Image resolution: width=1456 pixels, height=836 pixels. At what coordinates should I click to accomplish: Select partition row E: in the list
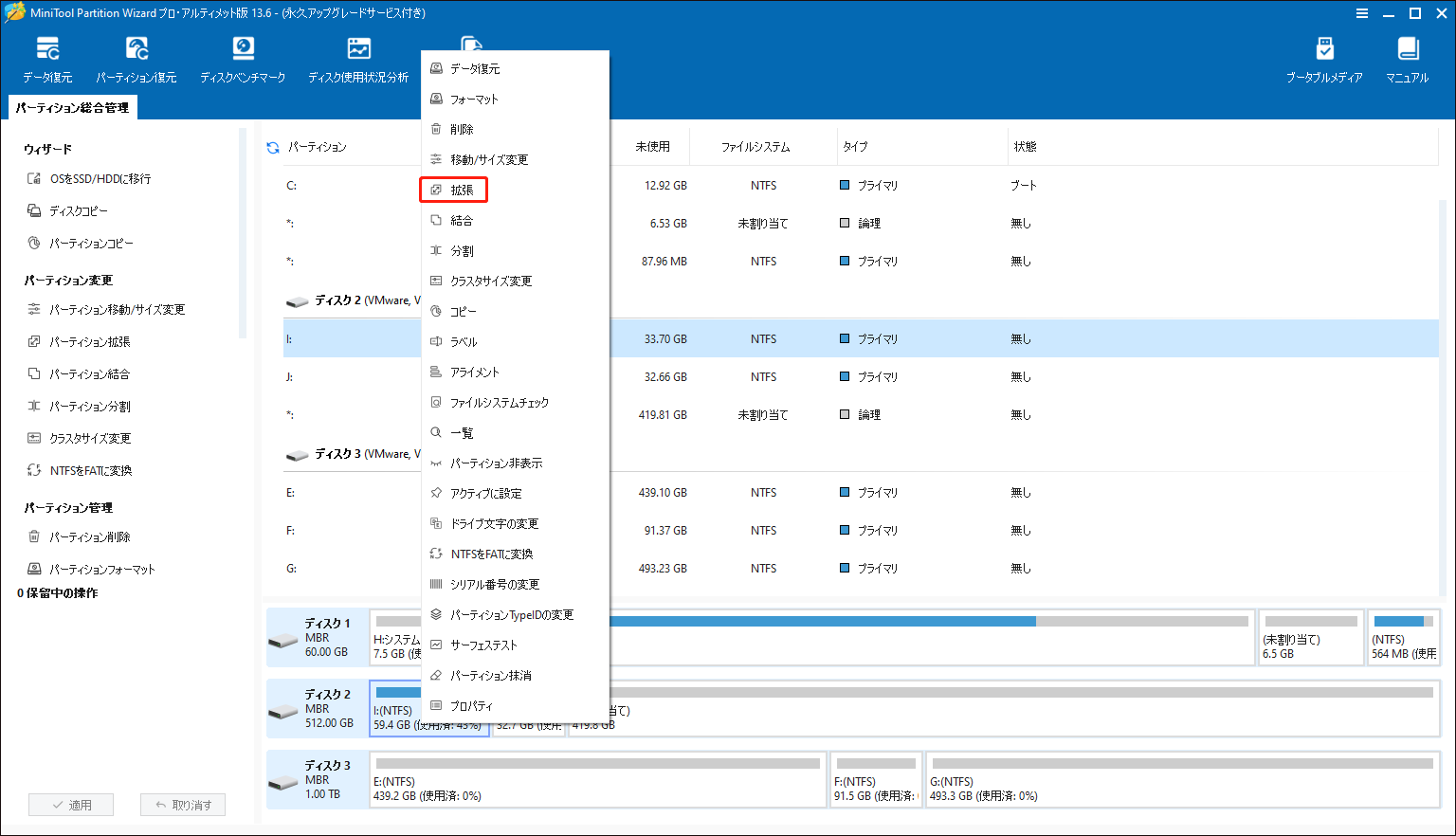(861, 493)
